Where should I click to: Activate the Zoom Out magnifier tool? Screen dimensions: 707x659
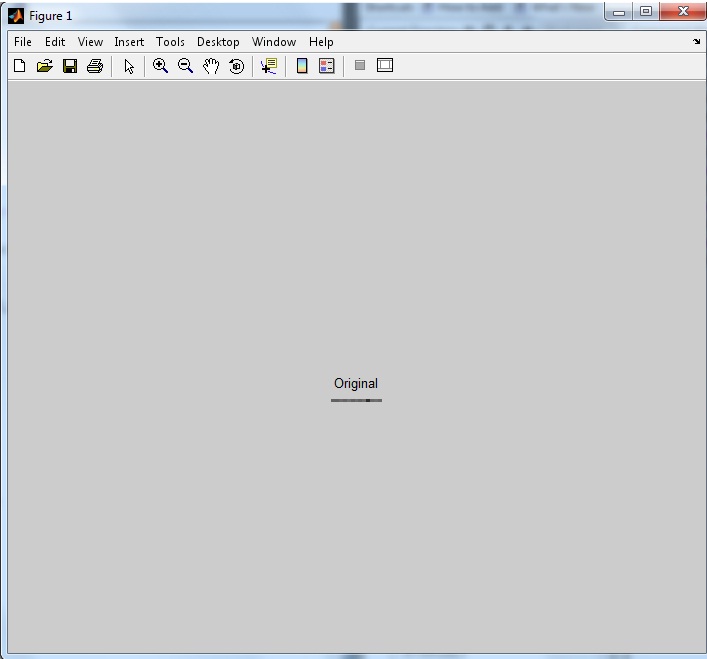click(x=185, y=66)
